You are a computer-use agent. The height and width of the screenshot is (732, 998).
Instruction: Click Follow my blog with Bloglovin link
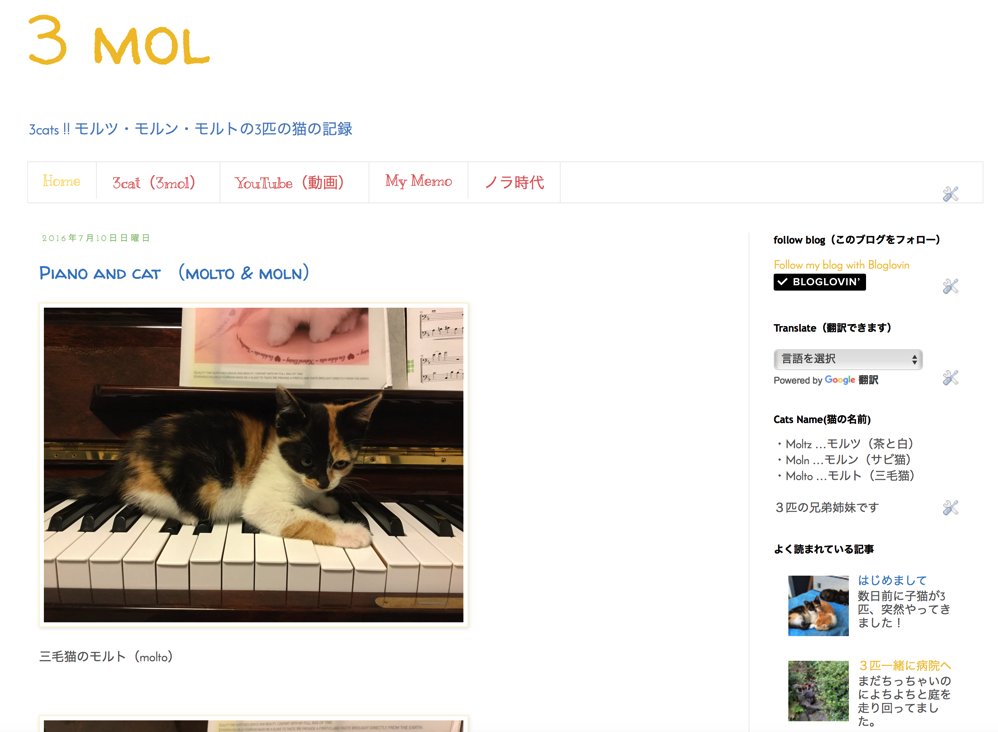click(x=841, y=265)
